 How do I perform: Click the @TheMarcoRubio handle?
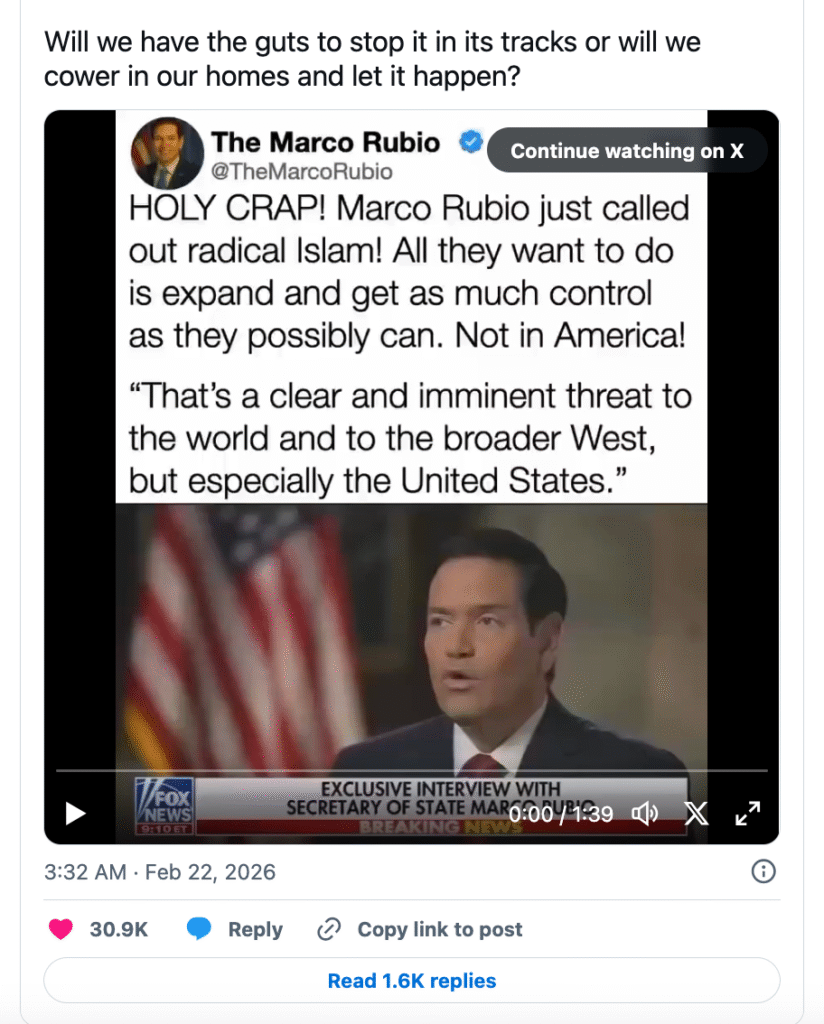pyautogui.click(x=301, y=171)
